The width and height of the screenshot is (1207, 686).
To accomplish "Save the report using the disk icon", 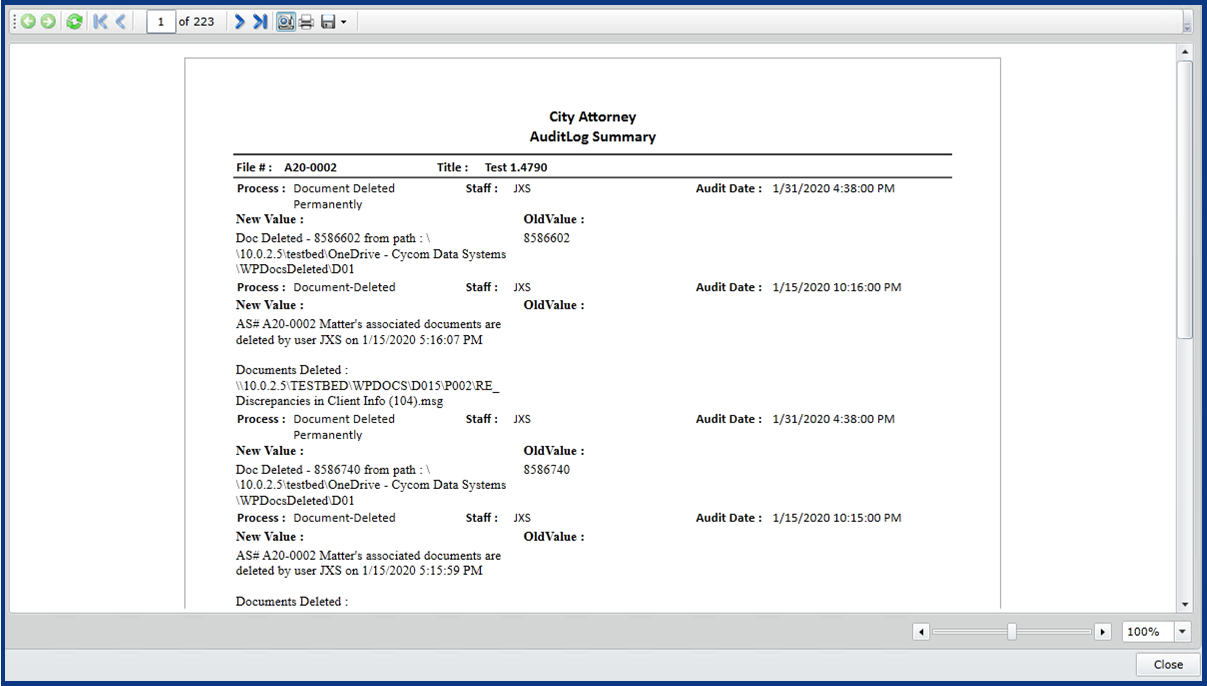I will pyautogui.click(x=327, y=21).
